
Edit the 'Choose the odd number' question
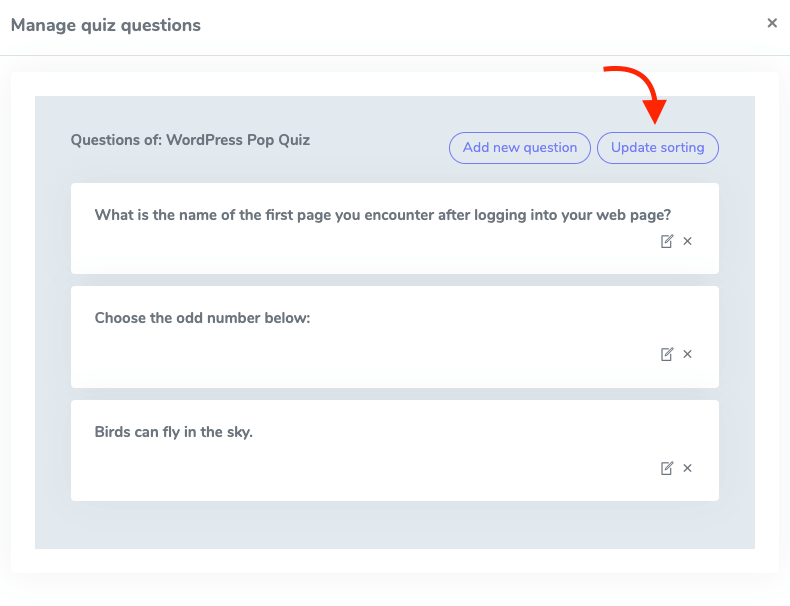667,354
